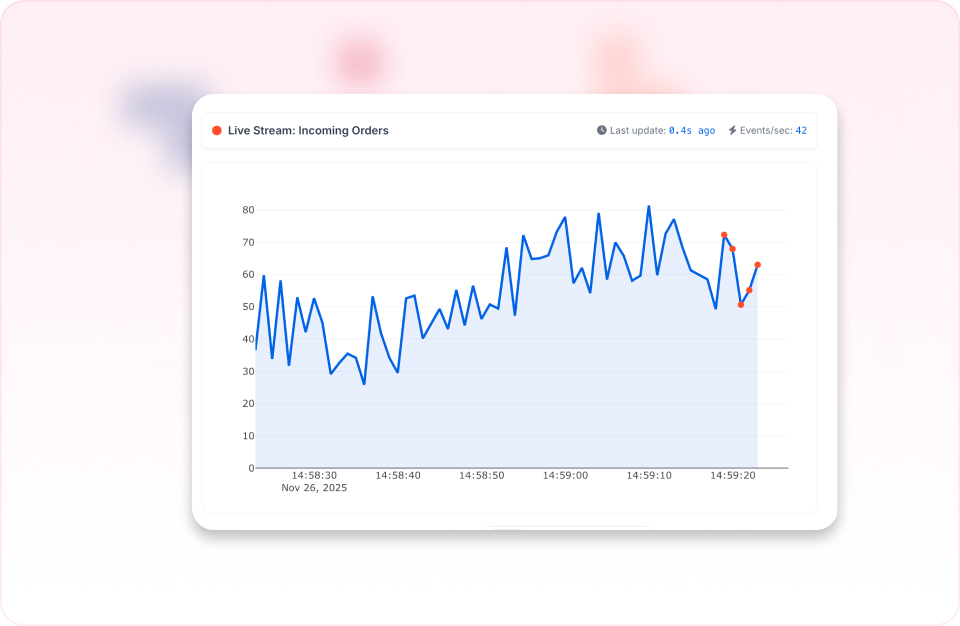Click the highest red marker near 72
The width and height of the screenshot is (960, 626).
724,235
